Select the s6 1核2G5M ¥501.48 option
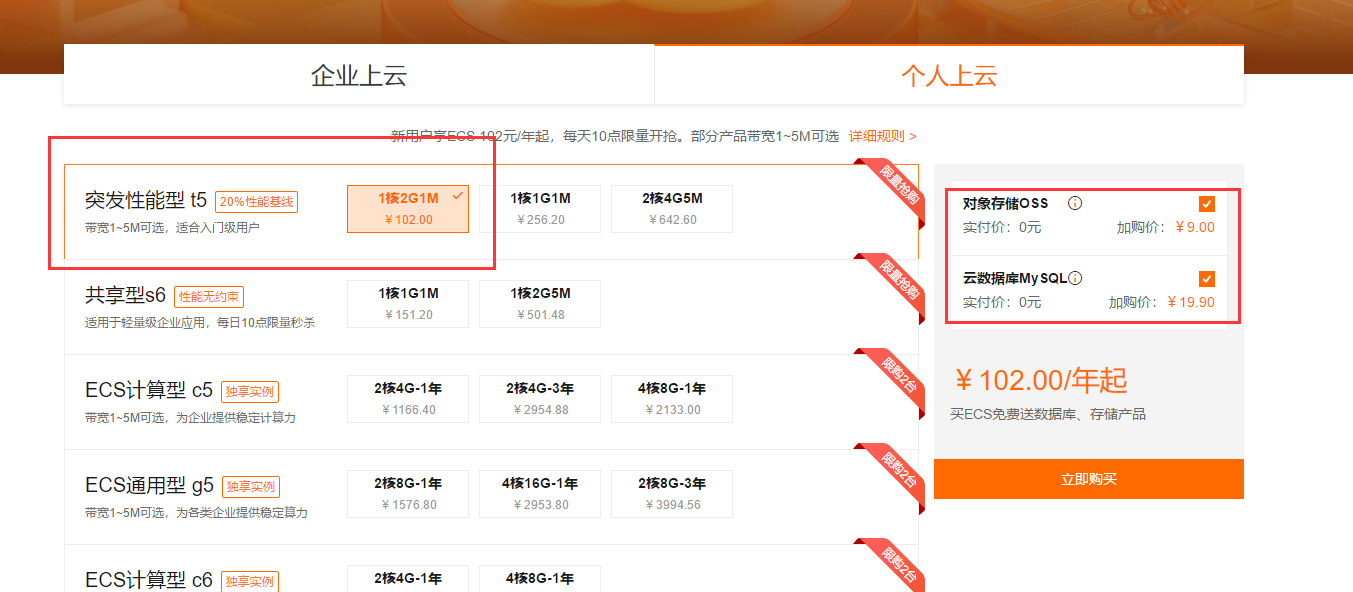Image resolution: width=1353 pixels, height=592 pixels. (x=540, y=304)
